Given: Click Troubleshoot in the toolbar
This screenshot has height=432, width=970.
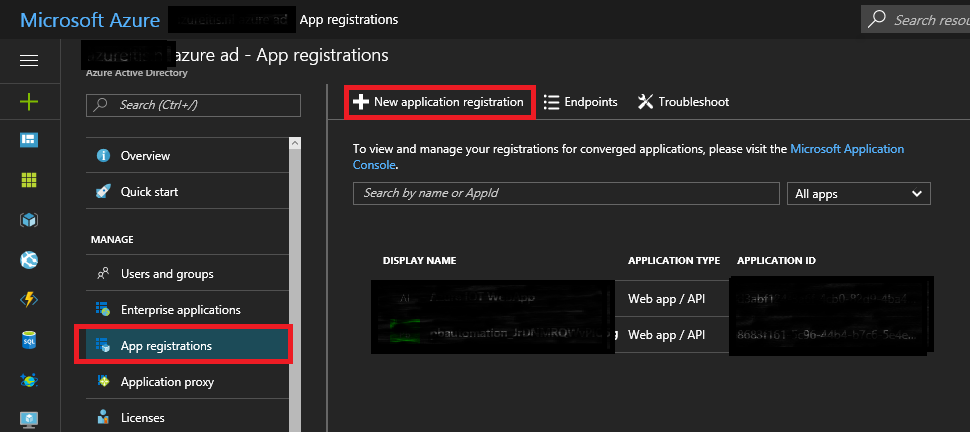Looking at the screenshot, I should 683,102.
